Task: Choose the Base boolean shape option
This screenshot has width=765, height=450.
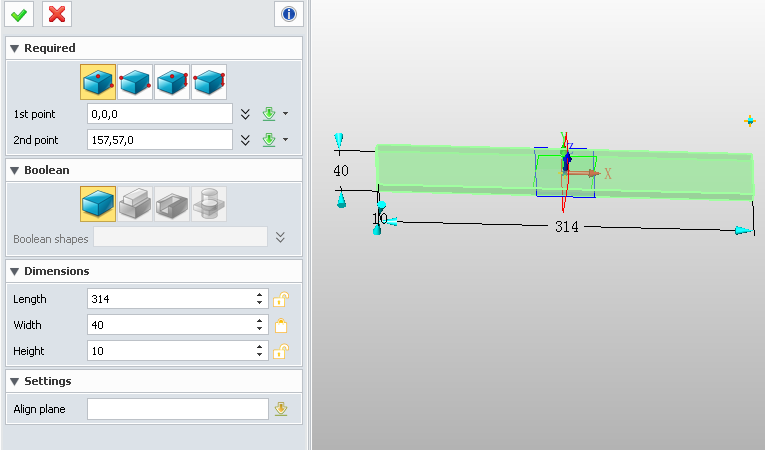Action: pos(98,204)
